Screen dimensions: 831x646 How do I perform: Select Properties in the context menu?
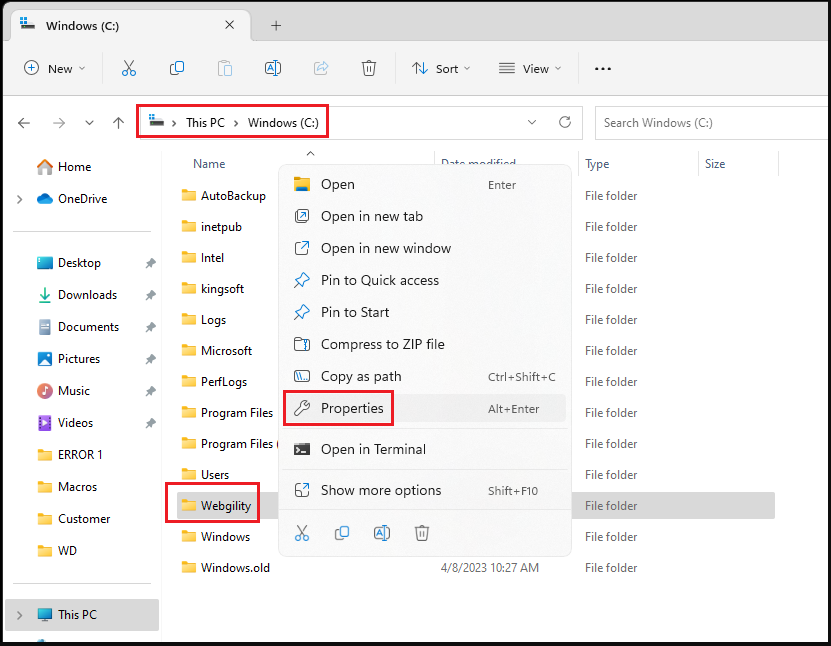[352, 408]
